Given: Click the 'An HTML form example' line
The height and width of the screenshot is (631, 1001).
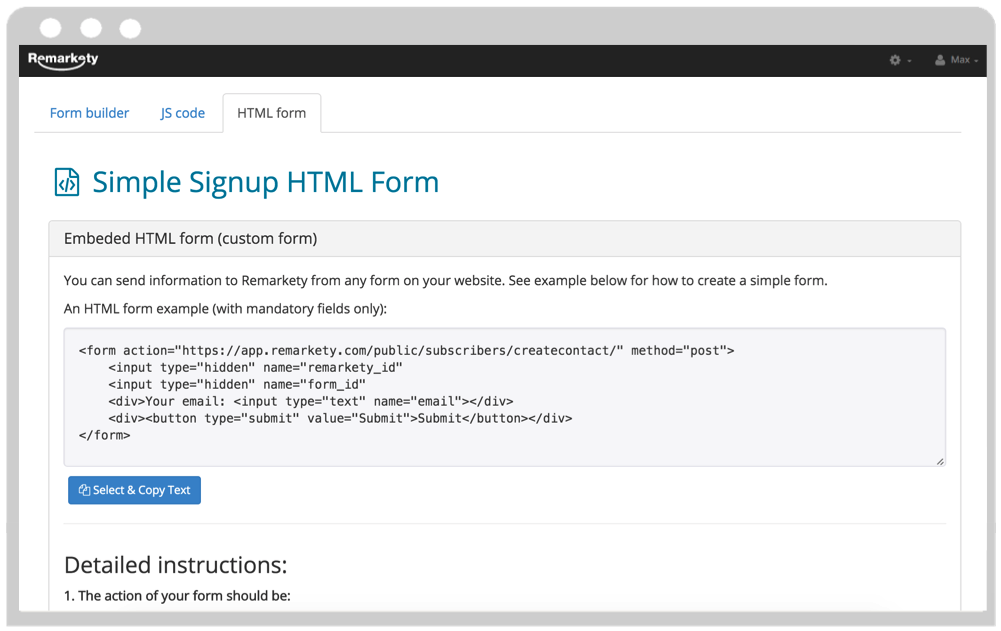Looking at the screenshot, I should click(x=225, y=309).
